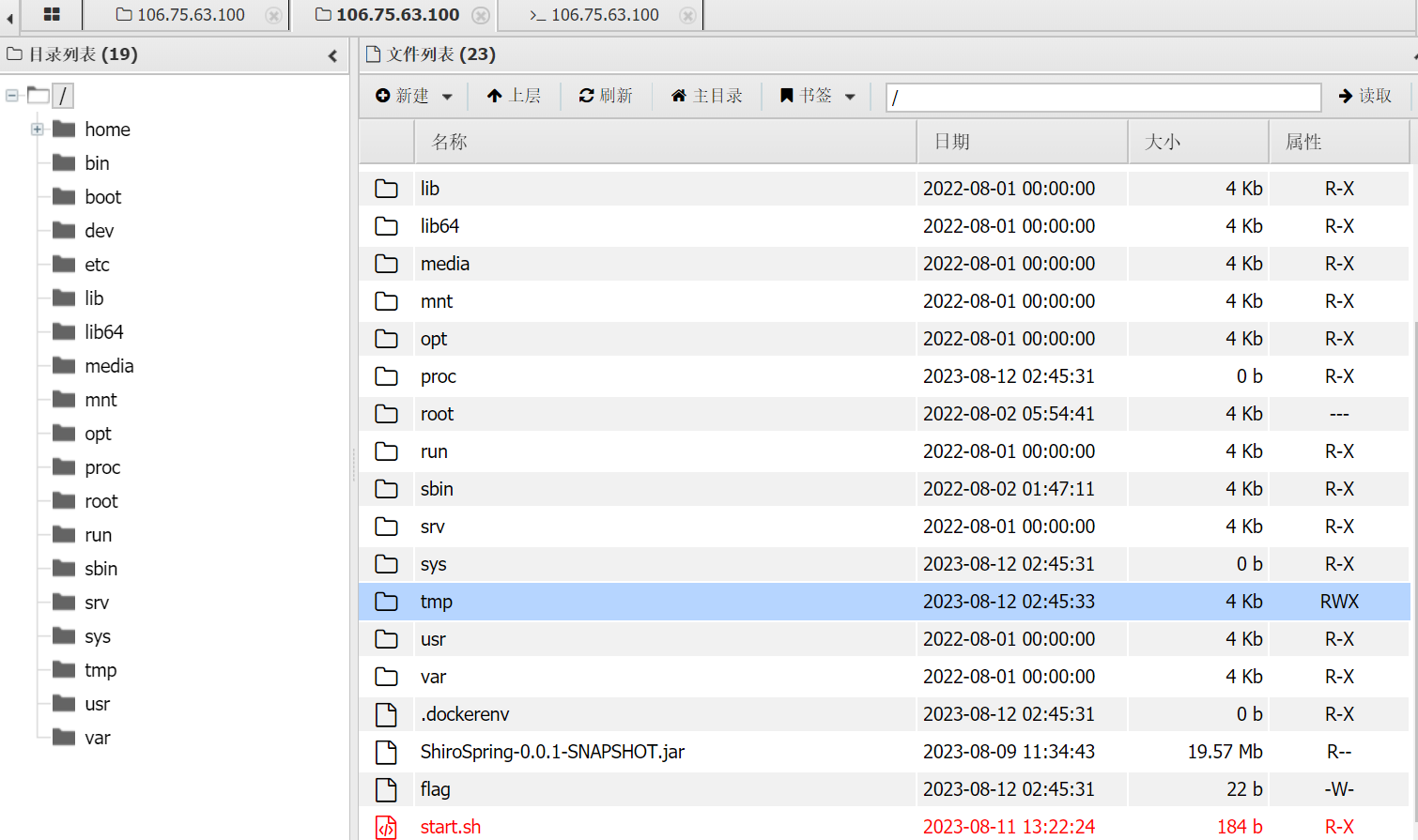The height and width of the screenshot is (840, 1418).
Task: Sort by the 名称 column header
Action: (665, 142)
